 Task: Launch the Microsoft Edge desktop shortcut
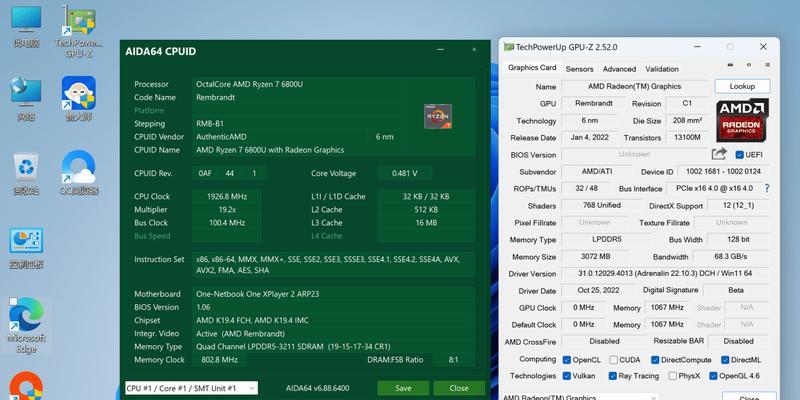pos(26,326)
